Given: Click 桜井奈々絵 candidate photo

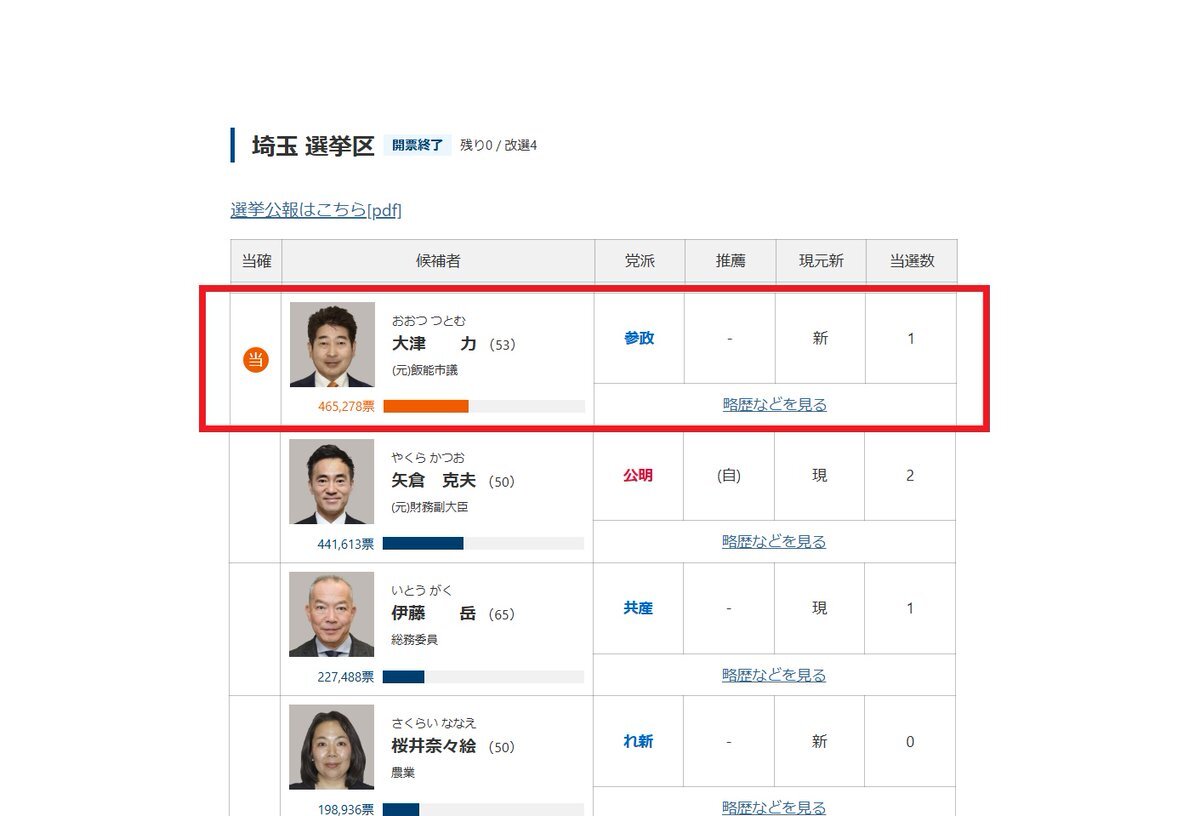Looking at the screenshot, I should point(331,748).
